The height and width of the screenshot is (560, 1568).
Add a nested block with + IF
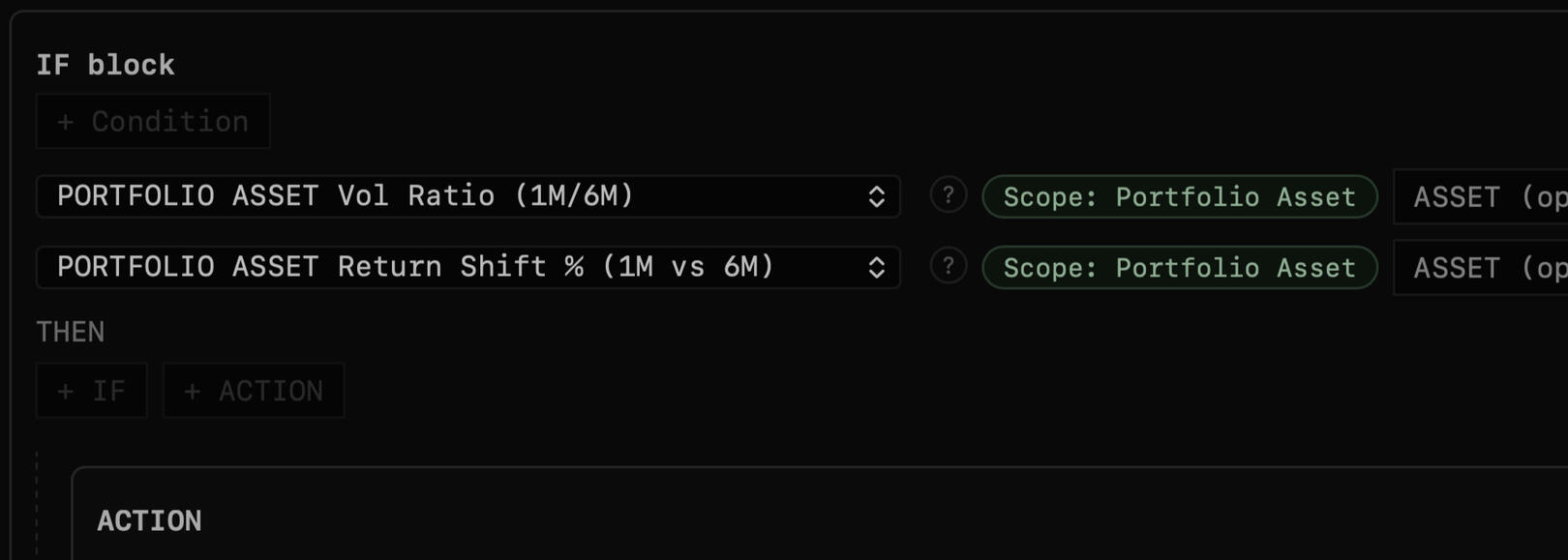point(92,391)
